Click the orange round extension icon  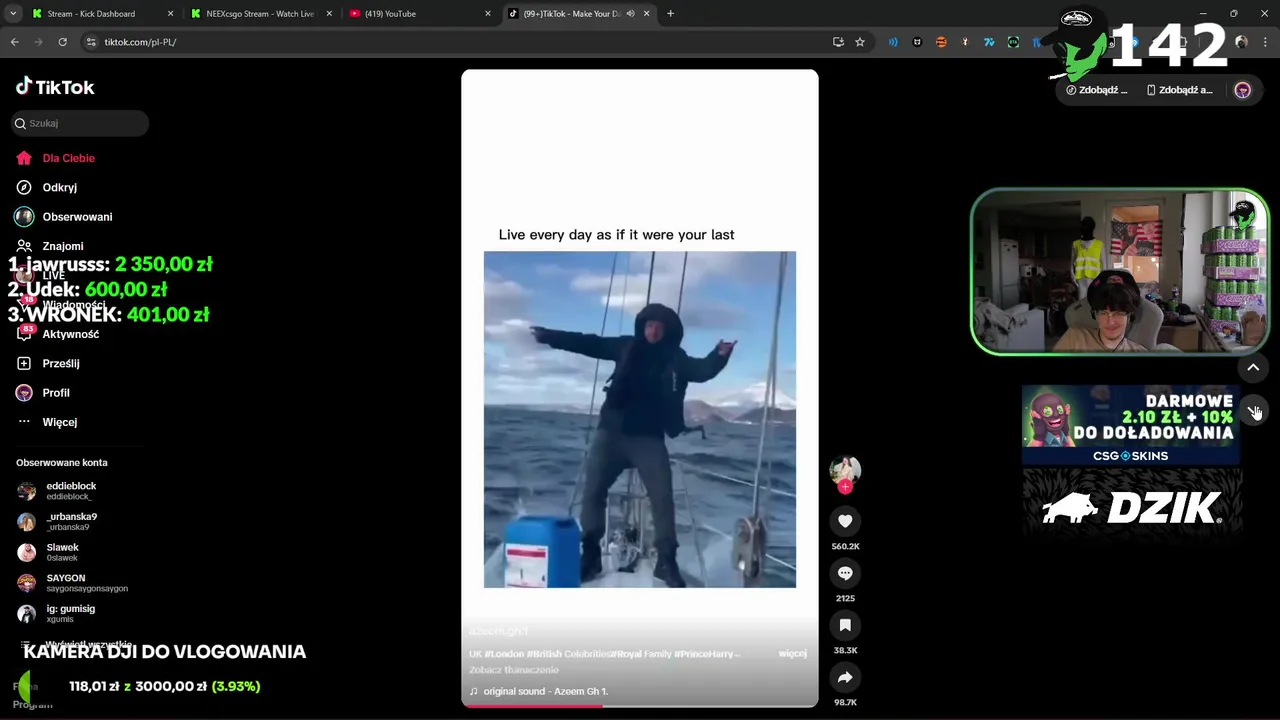pos(941,42)
